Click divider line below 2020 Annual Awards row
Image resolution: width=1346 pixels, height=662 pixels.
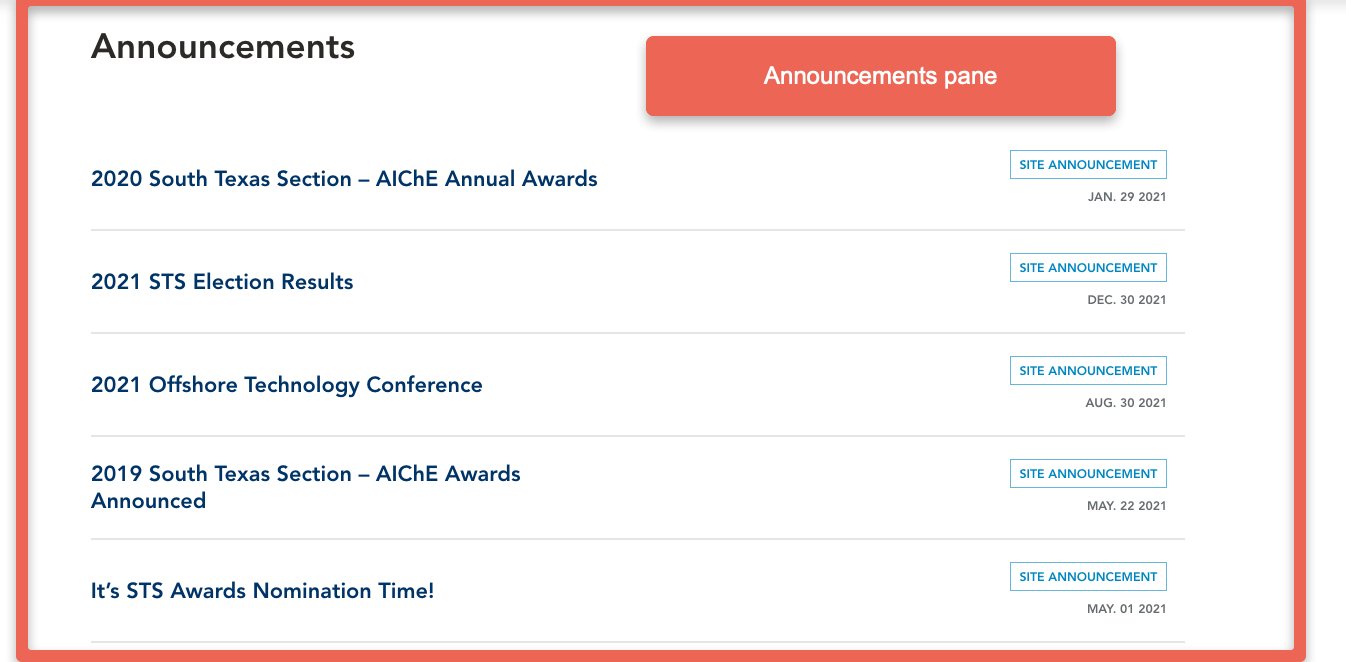tap(638, 230)
